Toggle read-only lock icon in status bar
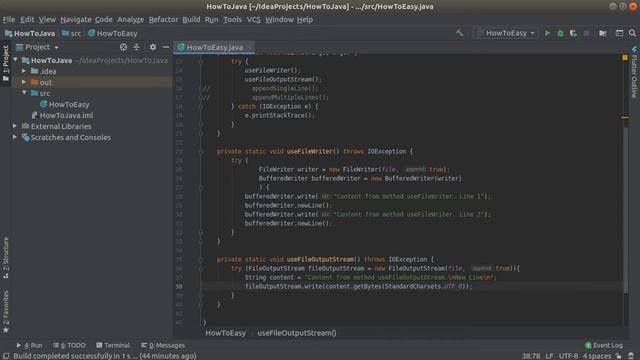The height and width of the screenshot is (360, 640). click(619, 356)
